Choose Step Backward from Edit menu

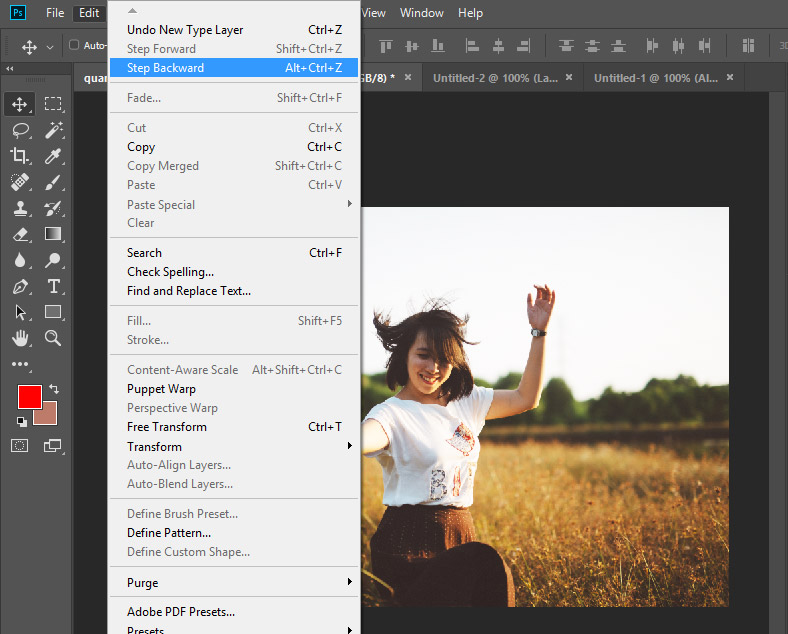coord(234,67)
